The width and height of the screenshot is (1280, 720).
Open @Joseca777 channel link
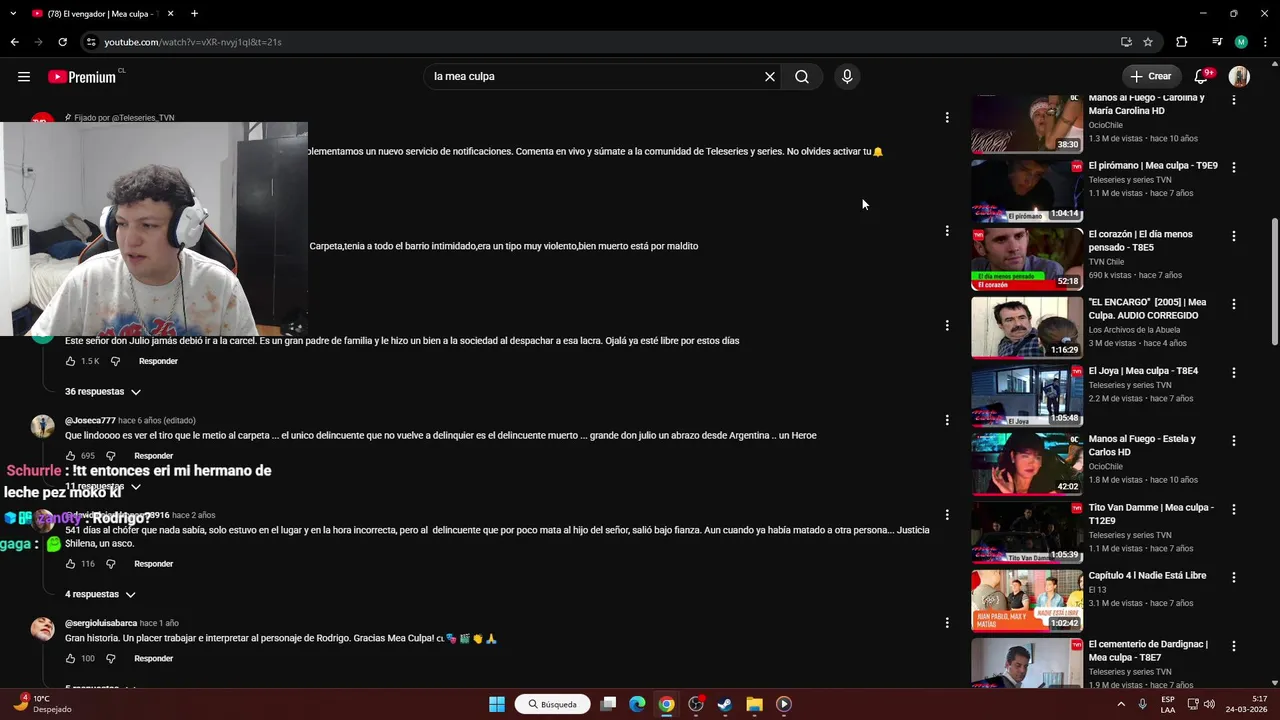pos(90,421)
